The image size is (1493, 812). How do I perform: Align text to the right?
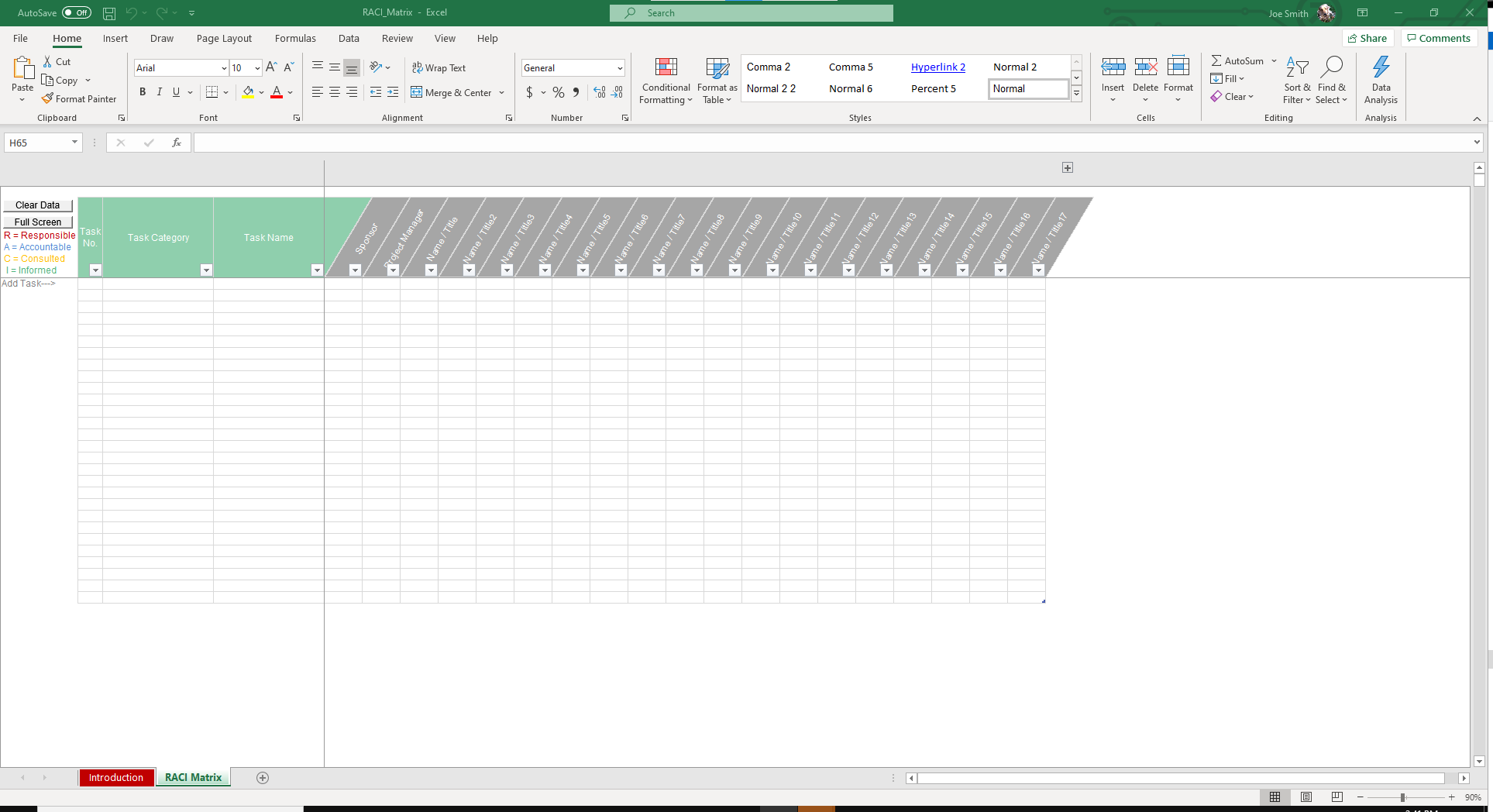click(x=352, y=92)
